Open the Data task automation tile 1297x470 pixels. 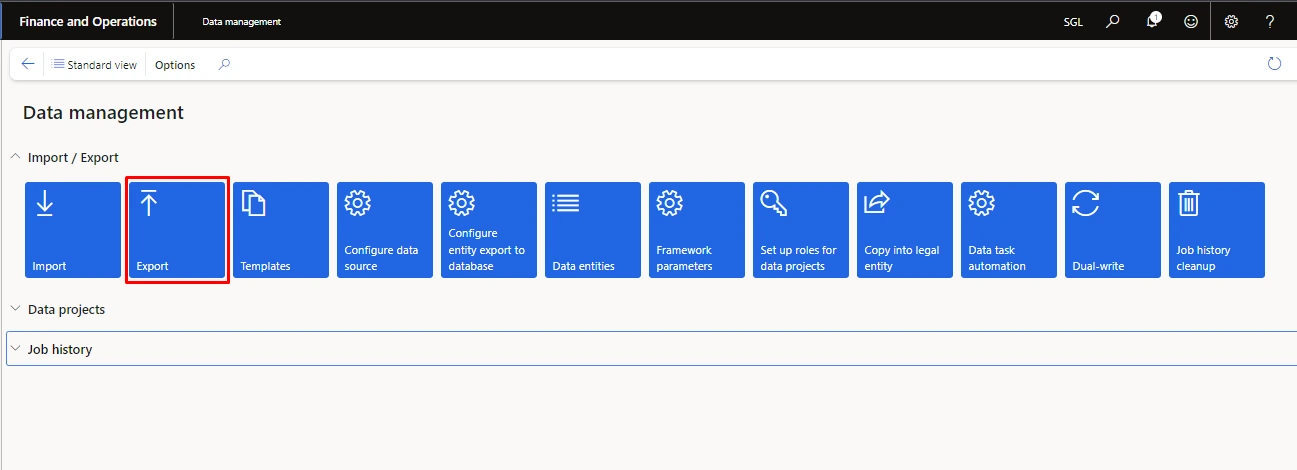(x=1009, y=230)
